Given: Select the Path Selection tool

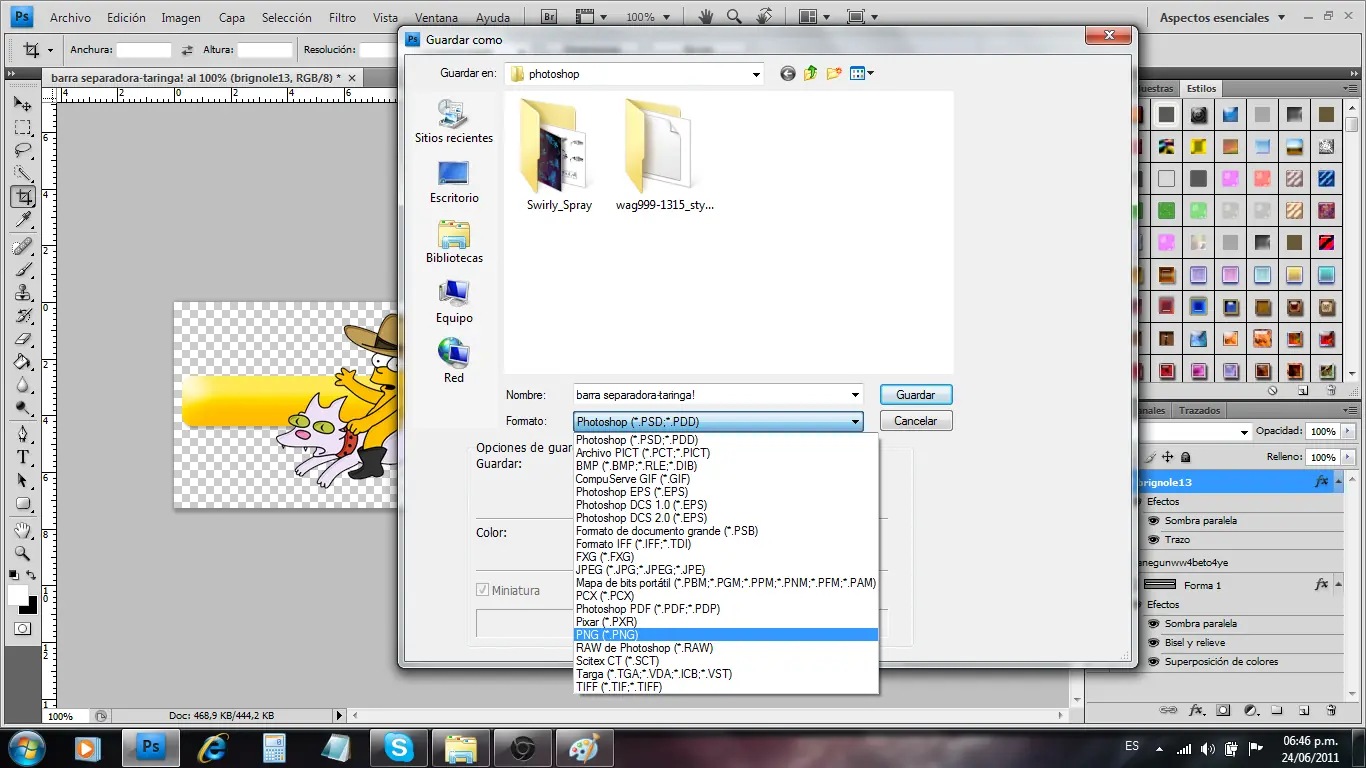Looking at the screenshot, I should click(x=22, y=480).
